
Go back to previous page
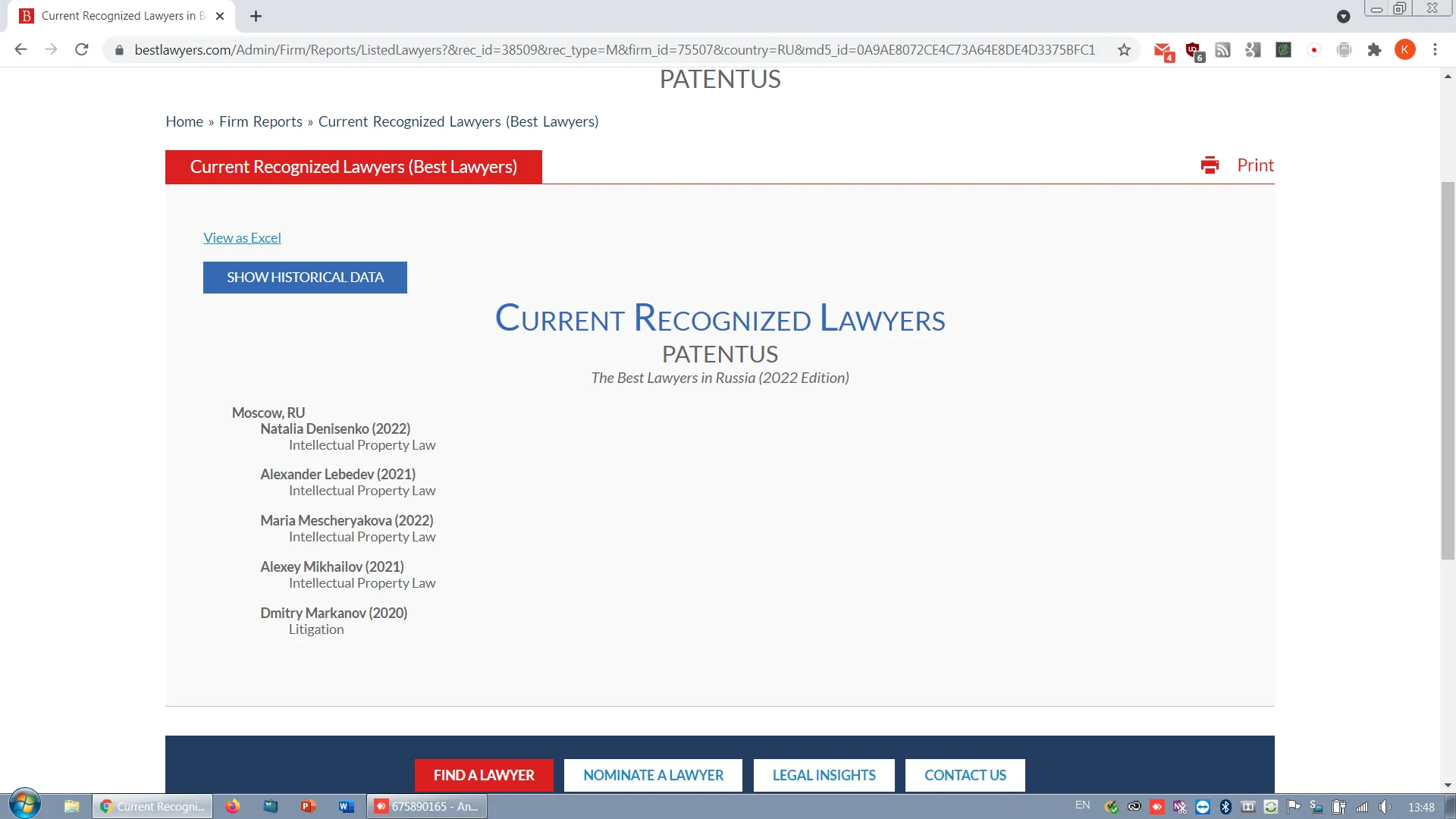(x=21, y=50)
